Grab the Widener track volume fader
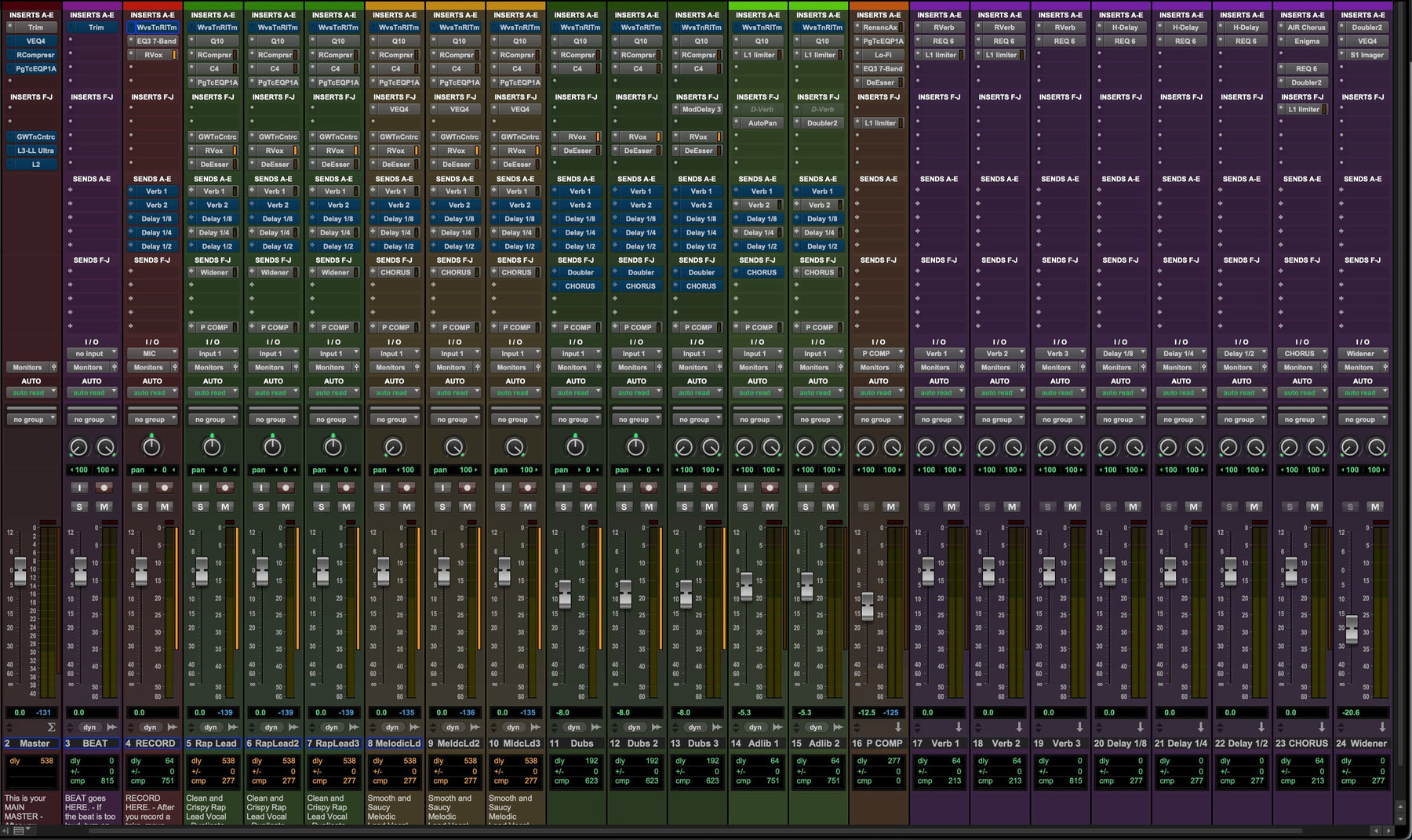Viewport: 1412px width, 840px height. pyautogui.click(x=1352, y=629)
